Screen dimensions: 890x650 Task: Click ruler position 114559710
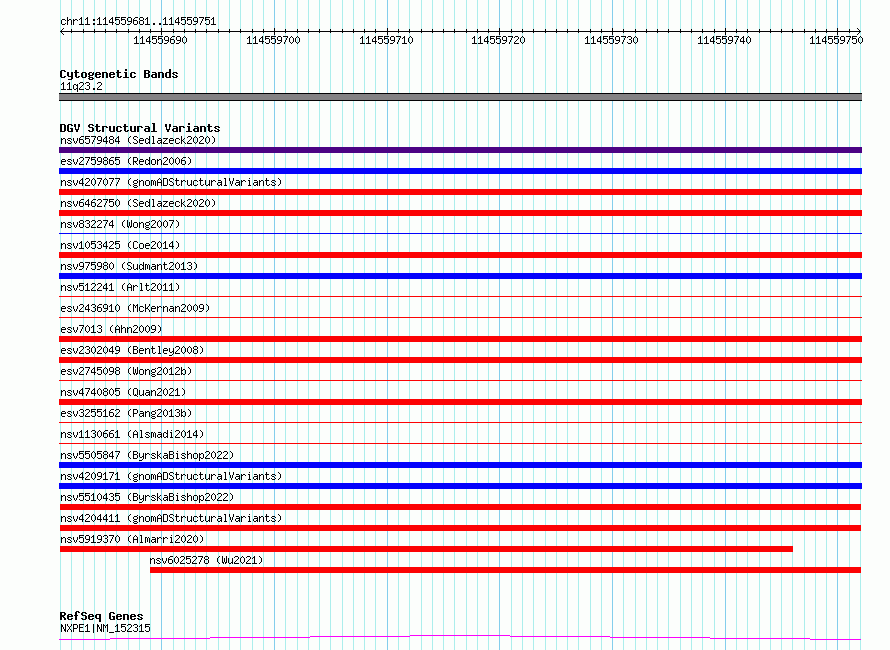pos(386,40)
